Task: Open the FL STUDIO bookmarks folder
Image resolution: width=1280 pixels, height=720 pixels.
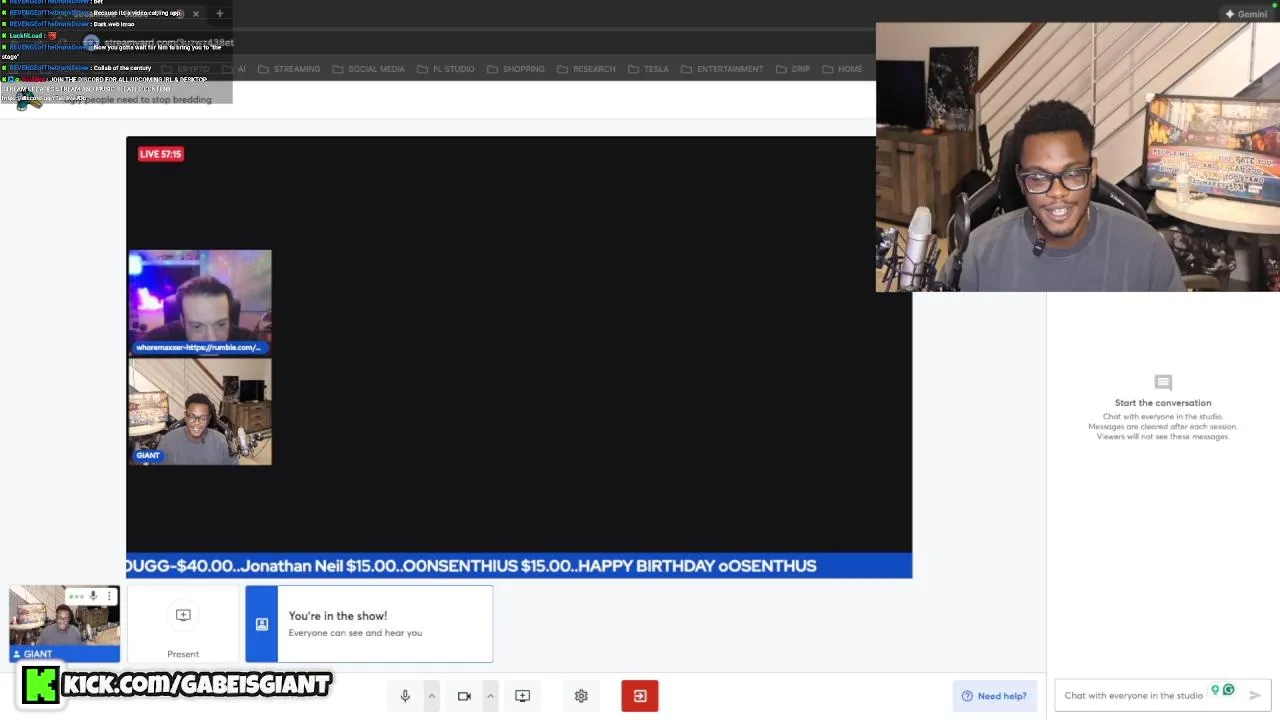Action: (445, 69)
